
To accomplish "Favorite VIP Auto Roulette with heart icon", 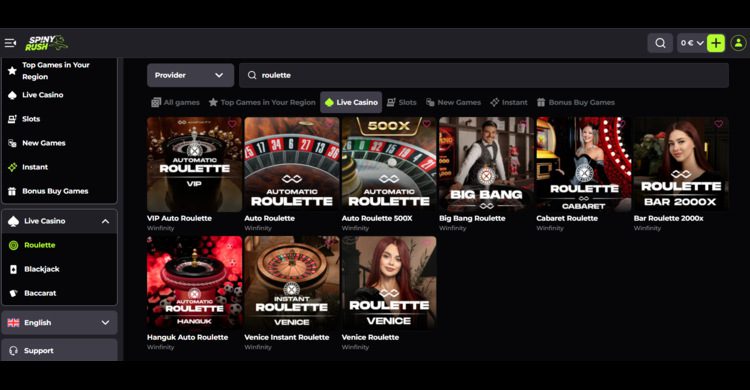I will click(232, 124).
